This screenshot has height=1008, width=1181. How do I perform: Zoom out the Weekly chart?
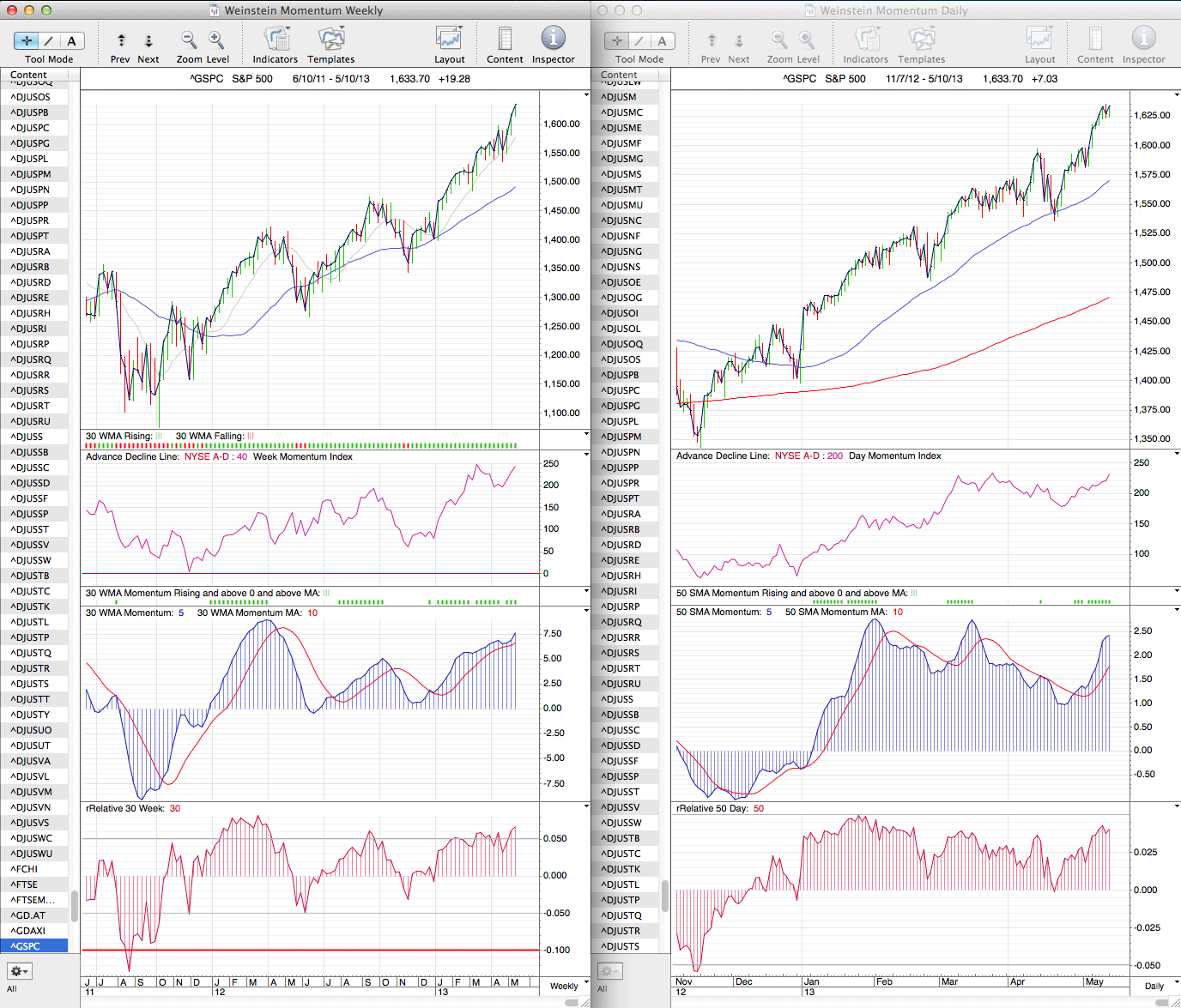coord(189,39)
